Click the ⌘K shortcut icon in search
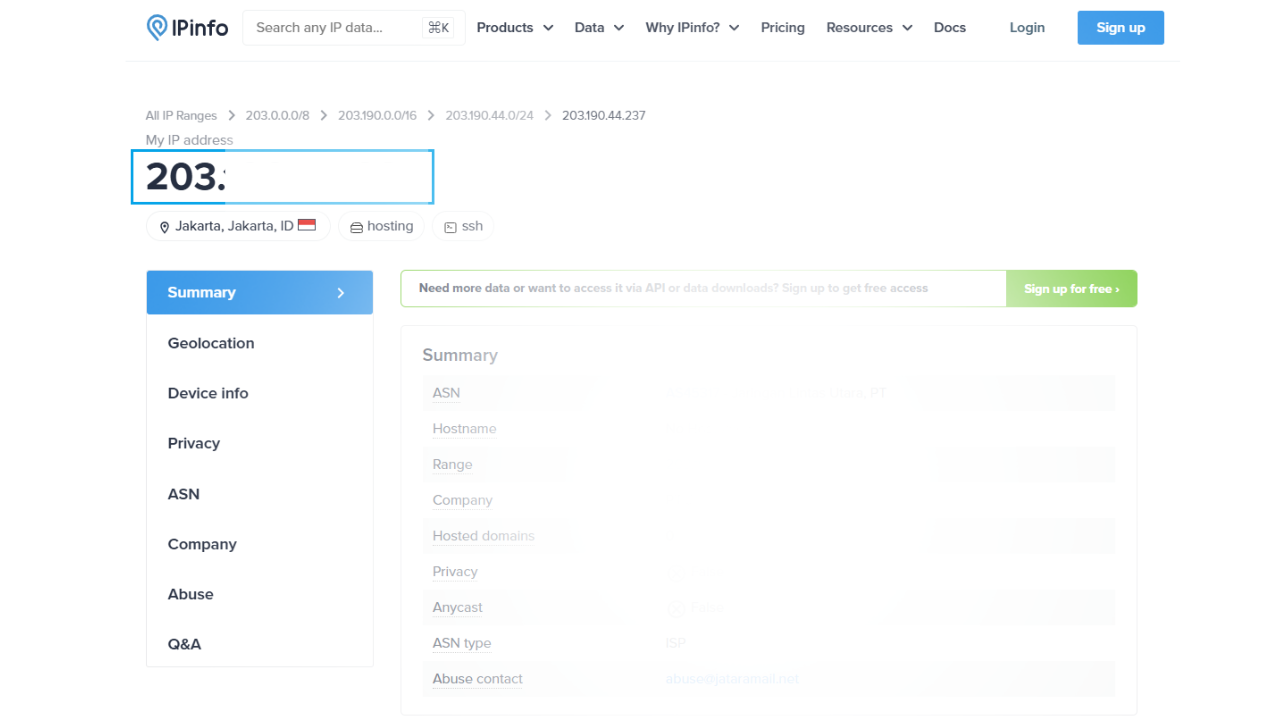This screenshot has width=1280, height=720. 439,27
